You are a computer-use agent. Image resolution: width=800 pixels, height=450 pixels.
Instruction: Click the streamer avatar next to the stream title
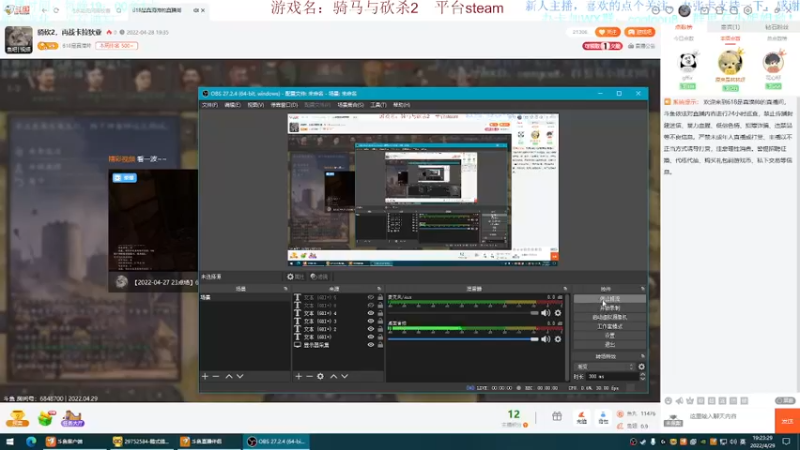(19, 40)
